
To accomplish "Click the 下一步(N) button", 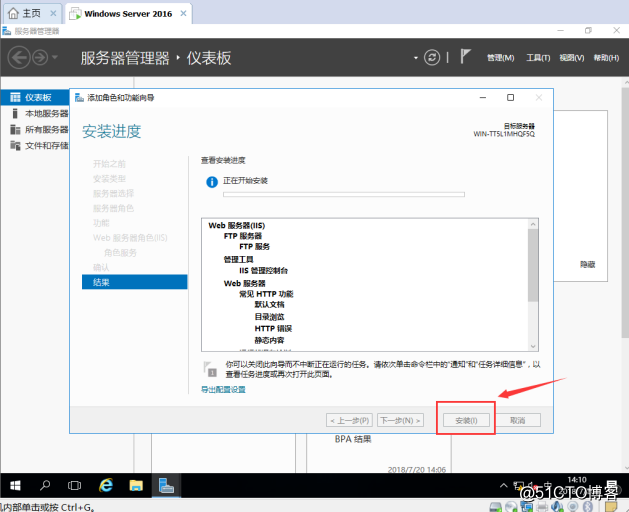I will tap(400, 421).
